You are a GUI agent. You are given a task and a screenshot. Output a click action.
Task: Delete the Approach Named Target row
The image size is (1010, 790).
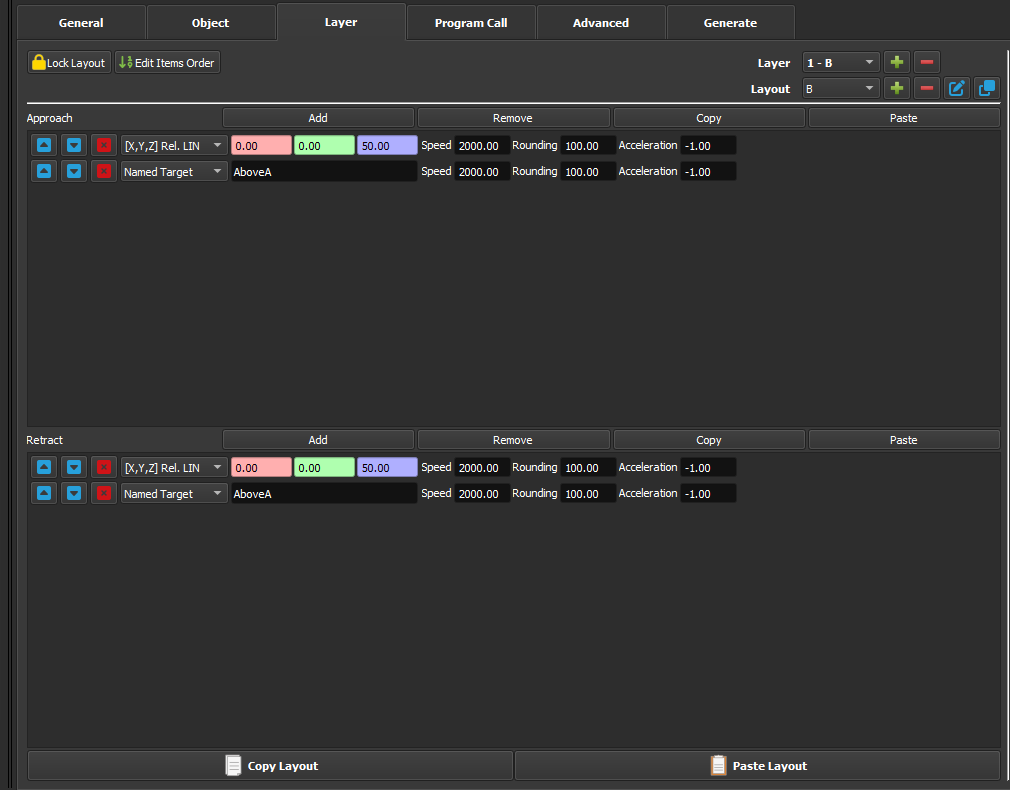point(104,172)
